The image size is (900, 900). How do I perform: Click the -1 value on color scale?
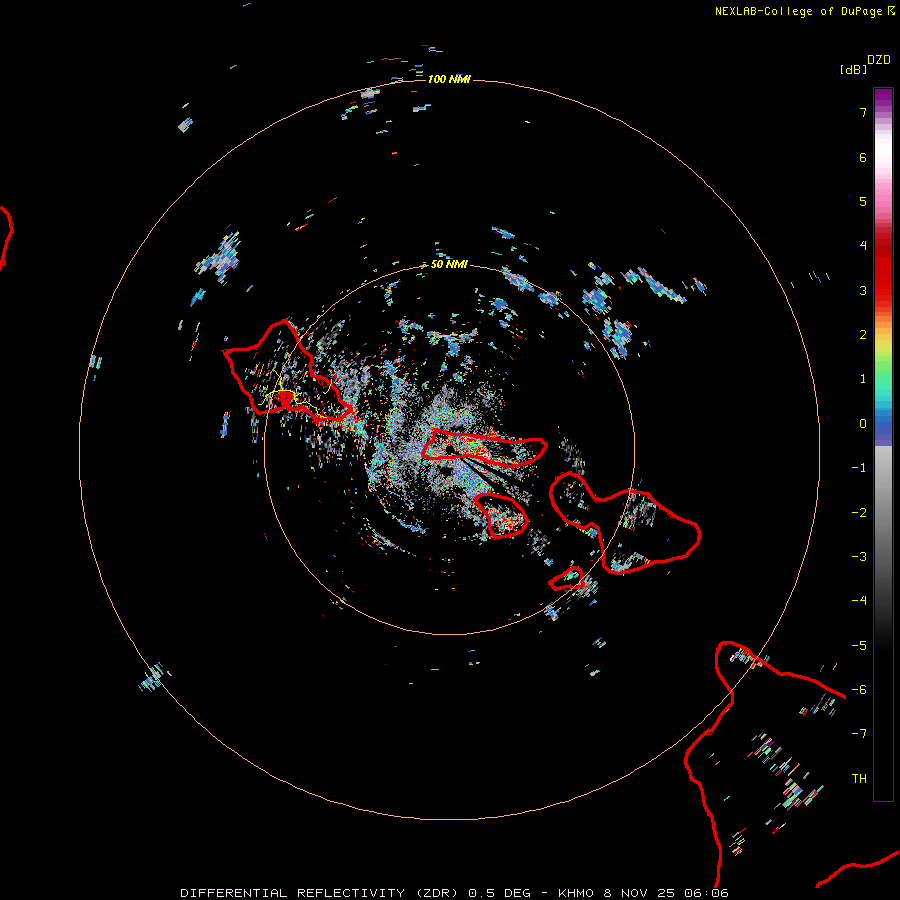coord(859,468)
